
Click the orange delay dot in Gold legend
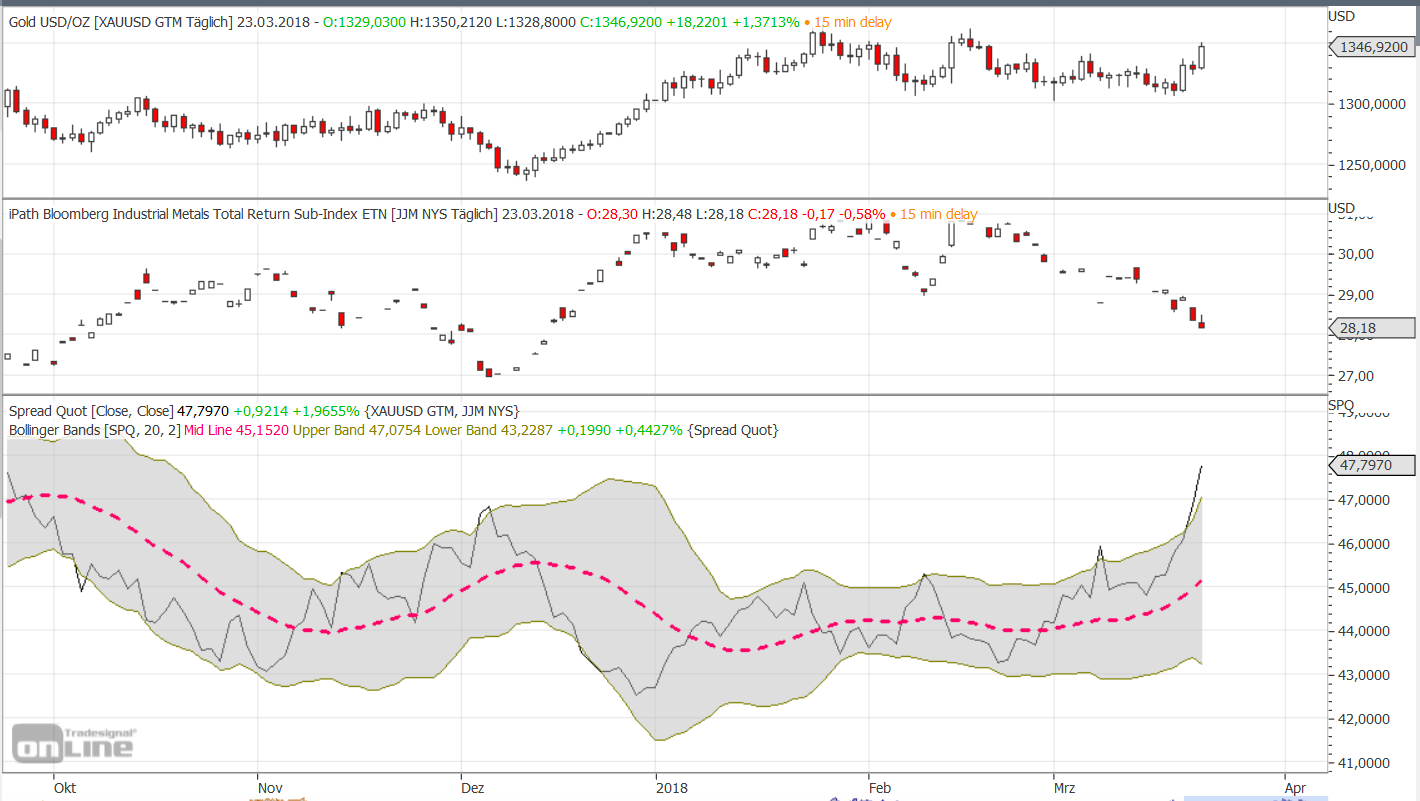[x=808, y=22]
